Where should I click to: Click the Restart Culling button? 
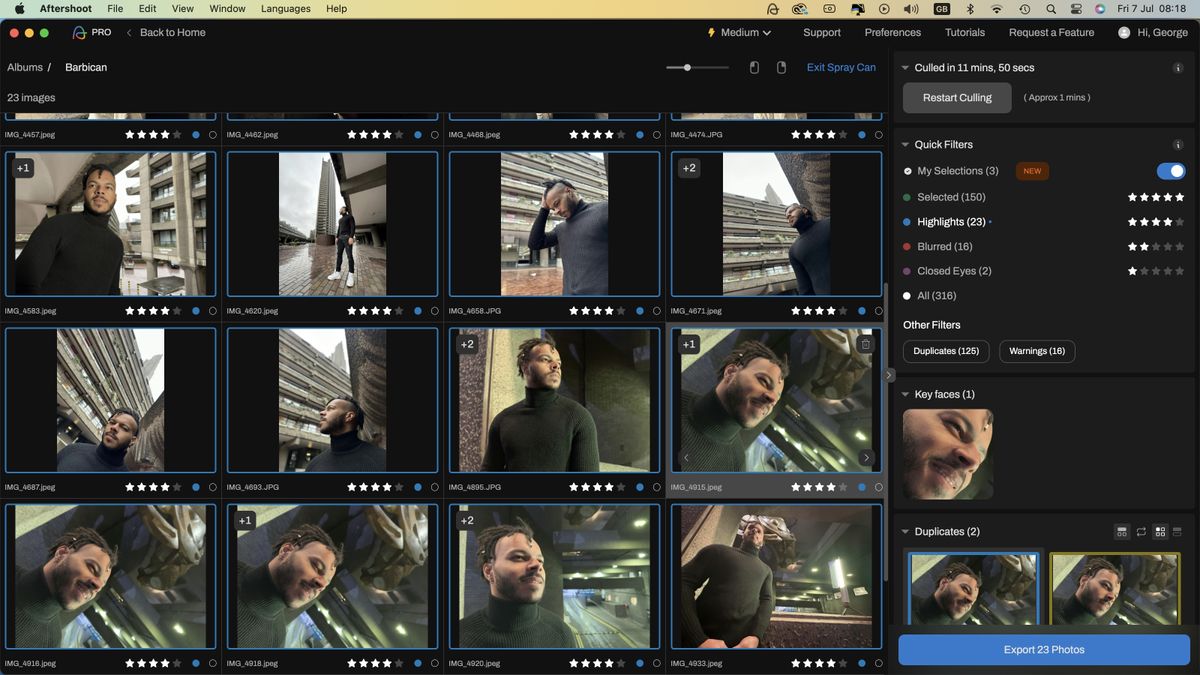pos(957,98)
